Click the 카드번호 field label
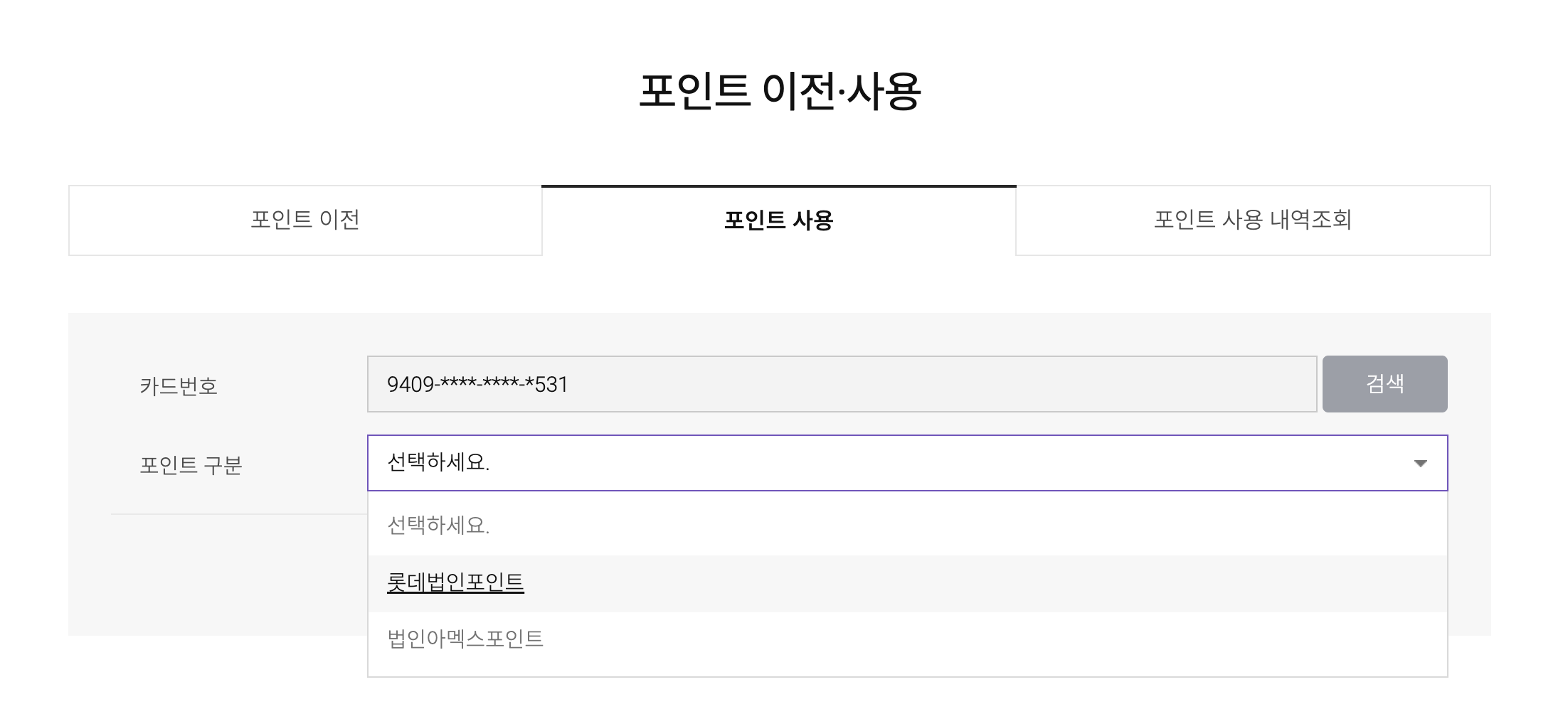This screenshot has height=714, width=1568. tap(179, 386)
